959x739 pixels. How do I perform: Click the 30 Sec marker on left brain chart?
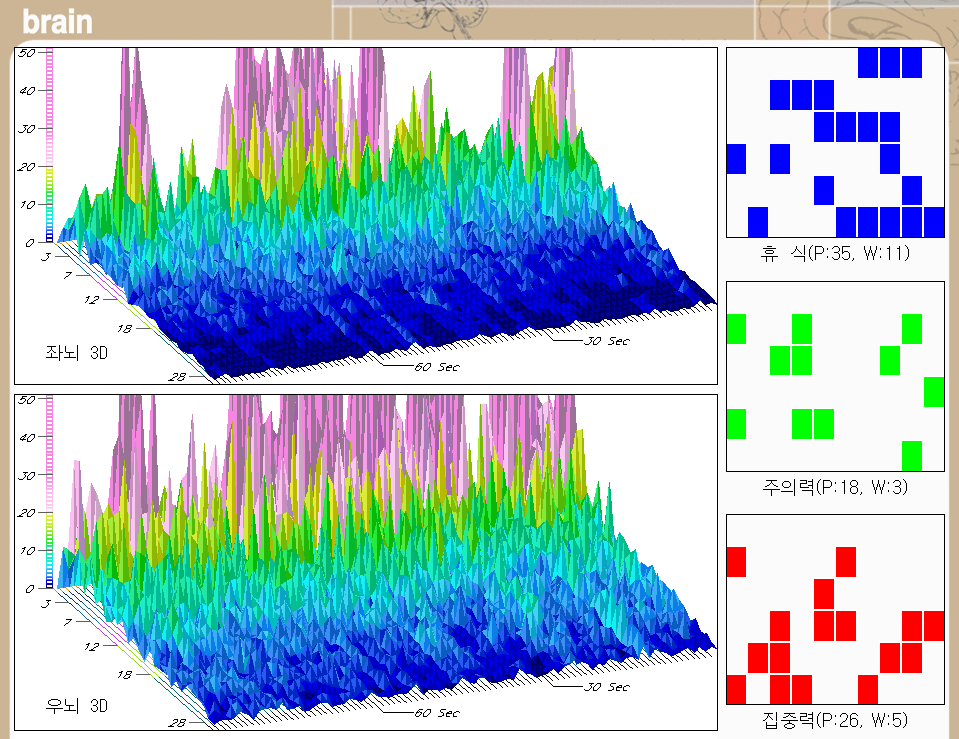605,342
